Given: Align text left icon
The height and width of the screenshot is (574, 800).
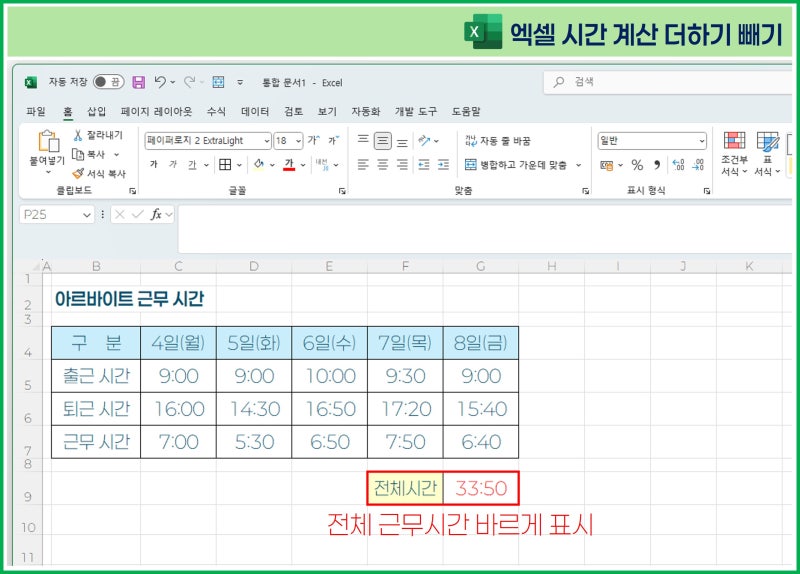Looking at the screenshot, I should [x=363, y=164].
